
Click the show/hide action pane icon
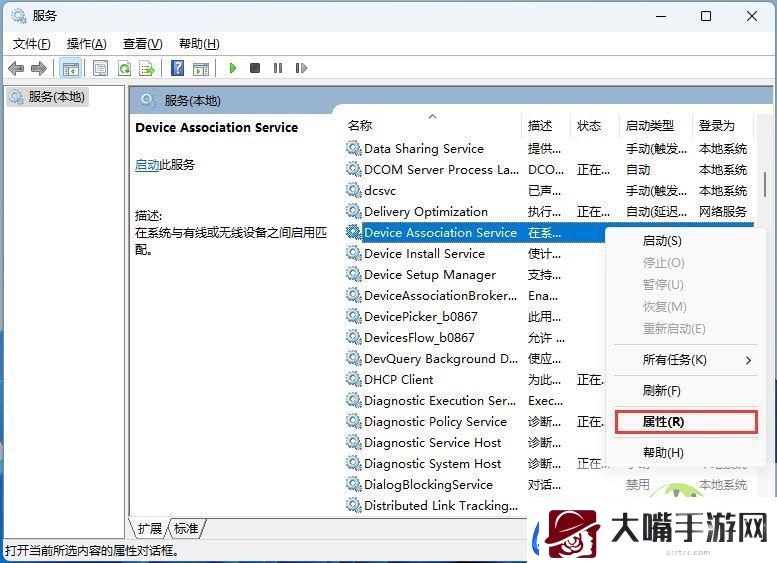(201, 68)
